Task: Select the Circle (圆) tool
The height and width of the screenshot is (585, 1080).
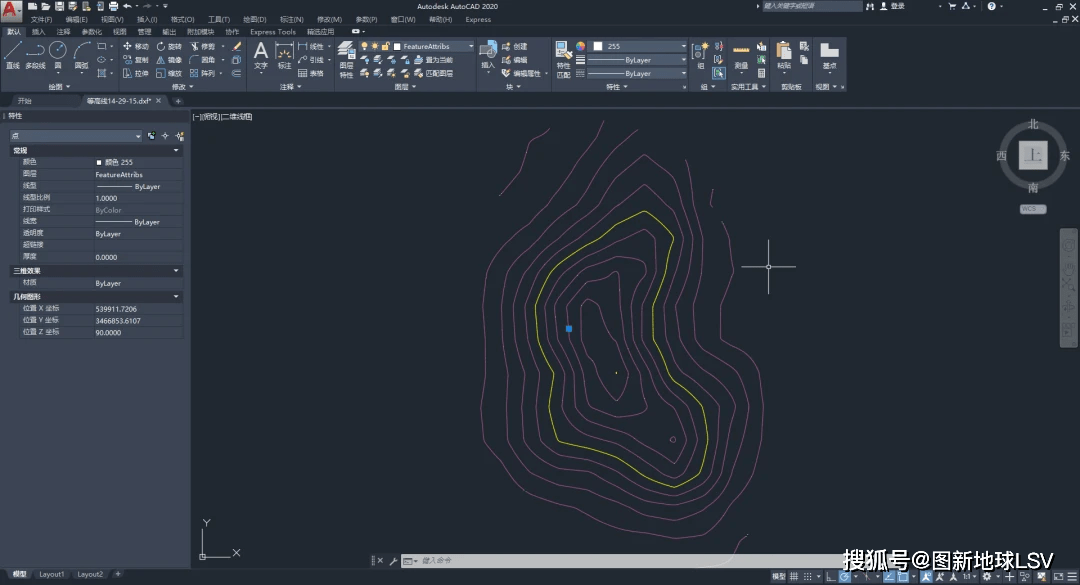Action: click(58, 55)
